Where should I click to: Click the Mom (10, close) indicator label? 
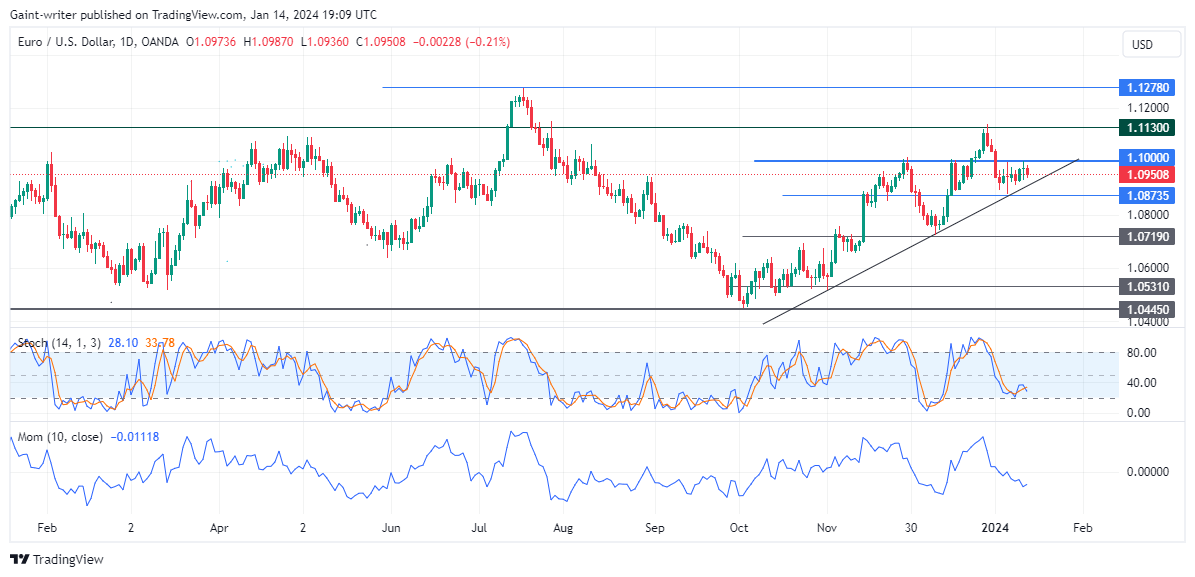pos(58,438)
